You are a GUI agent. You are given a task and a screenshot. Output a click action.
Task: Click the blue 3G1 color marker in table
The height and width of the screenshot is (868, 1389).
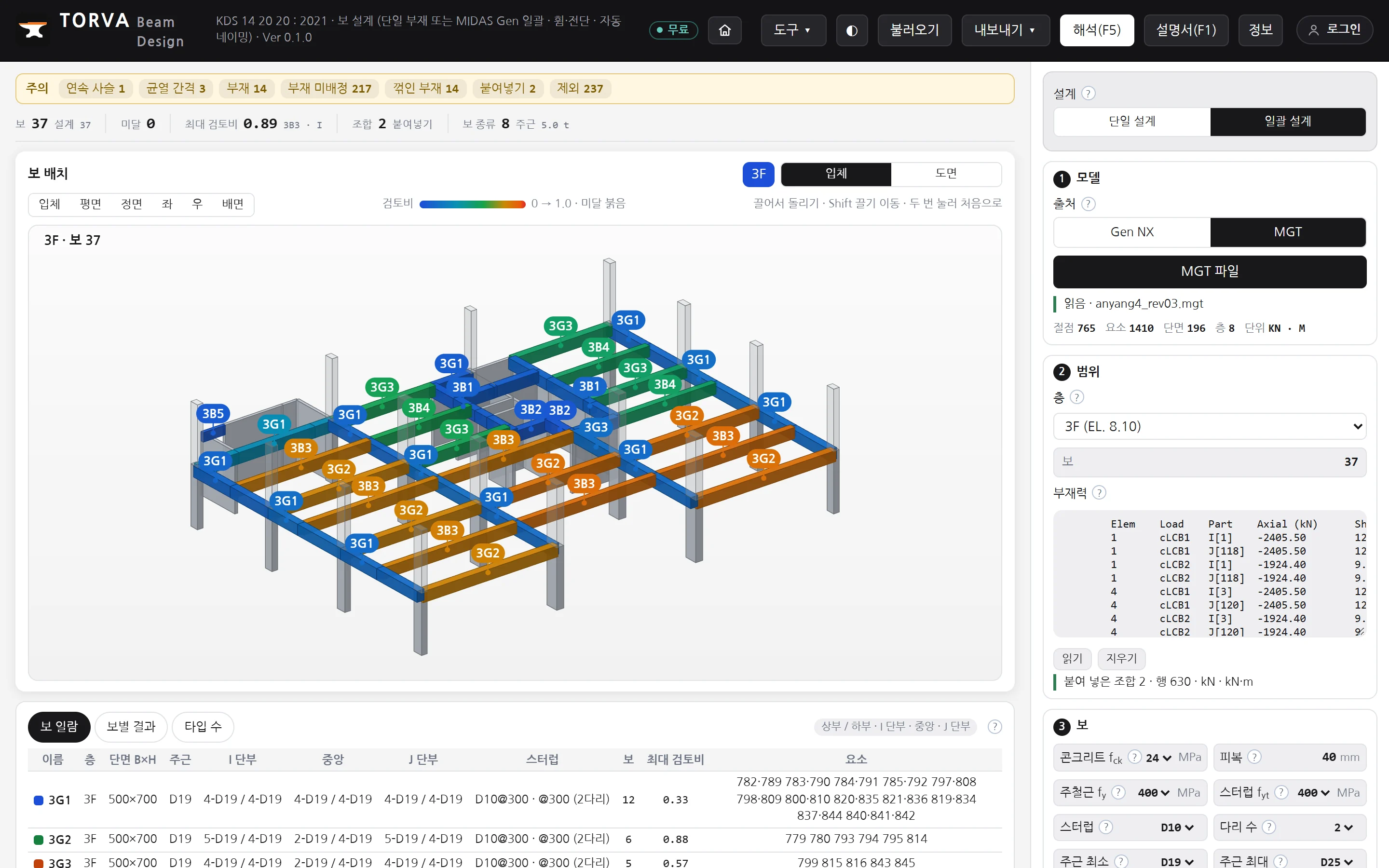[39, 800]
